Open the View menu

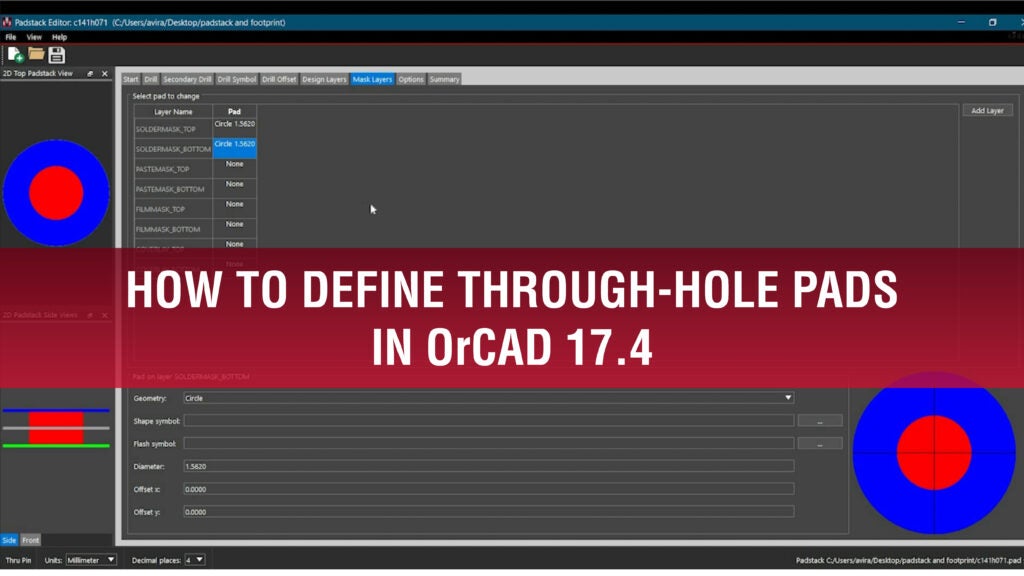pyautogui.click(x=33, y=36)
